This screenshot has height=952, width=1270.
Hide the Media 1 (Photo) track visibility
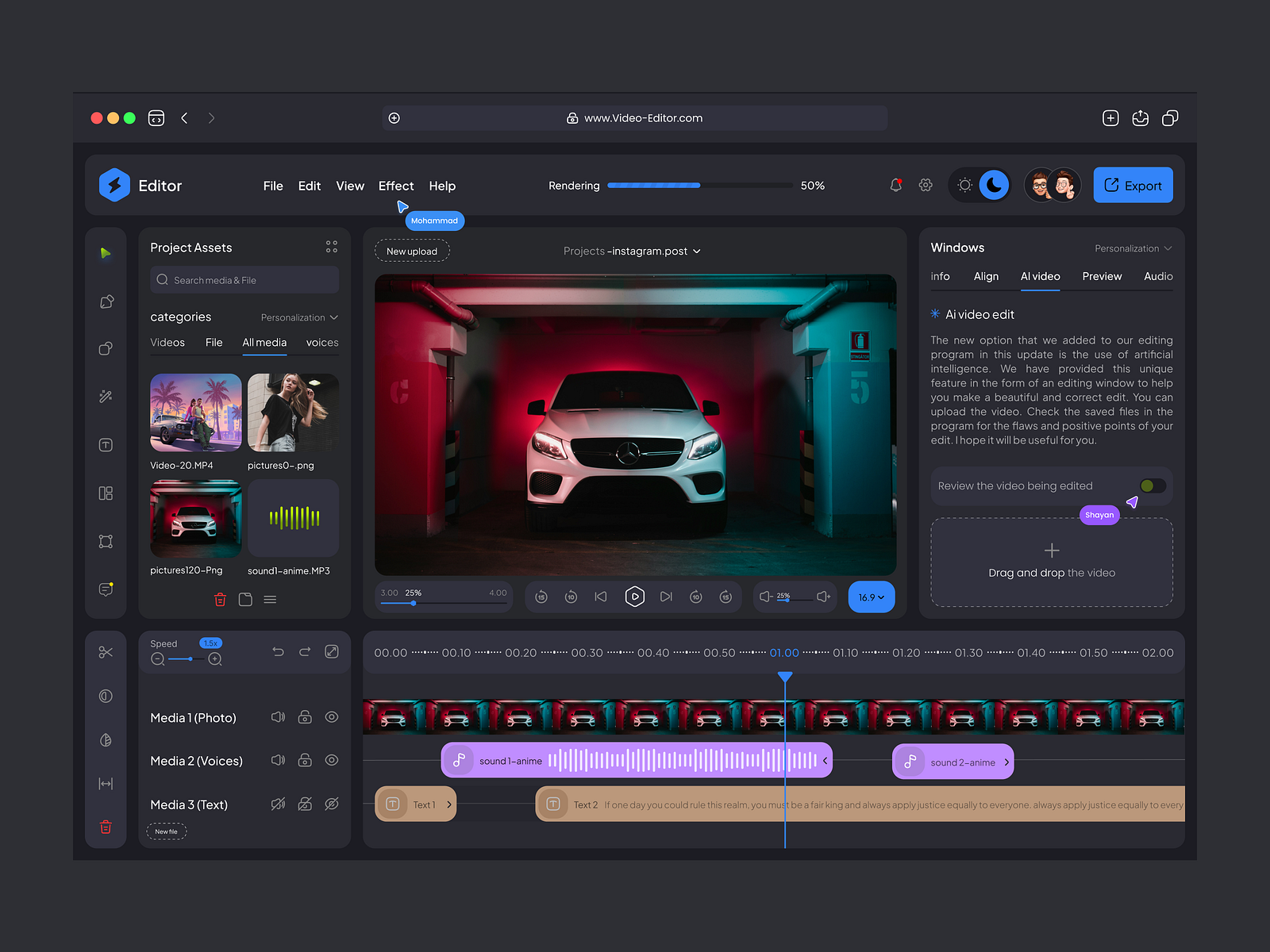(331, 717)
